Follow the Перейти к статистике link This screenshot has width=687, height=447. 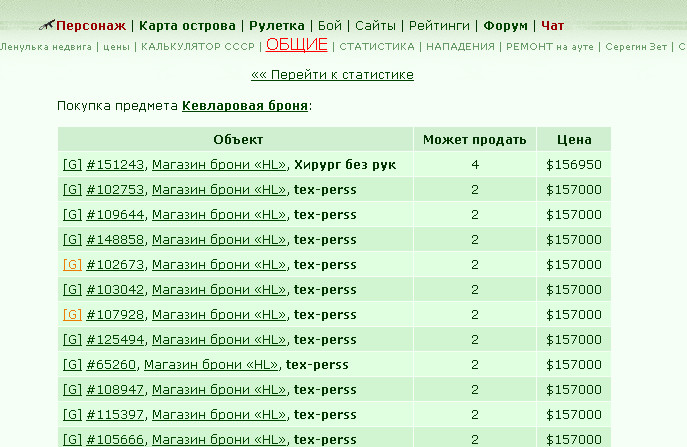332,74
